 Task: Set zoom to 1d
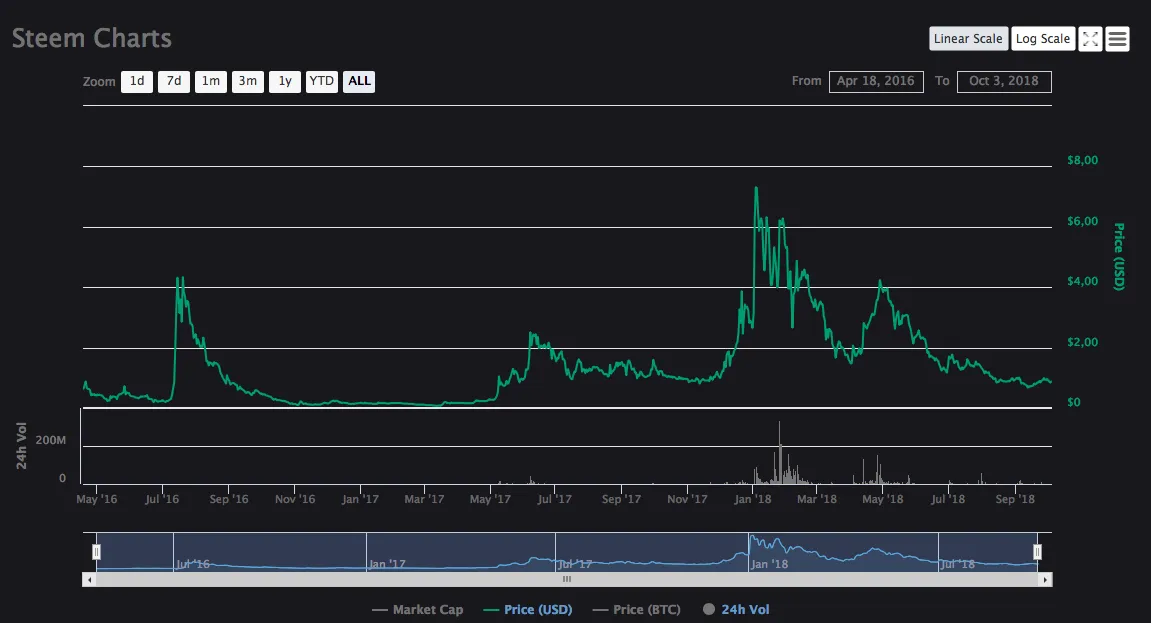pos(137,81)
